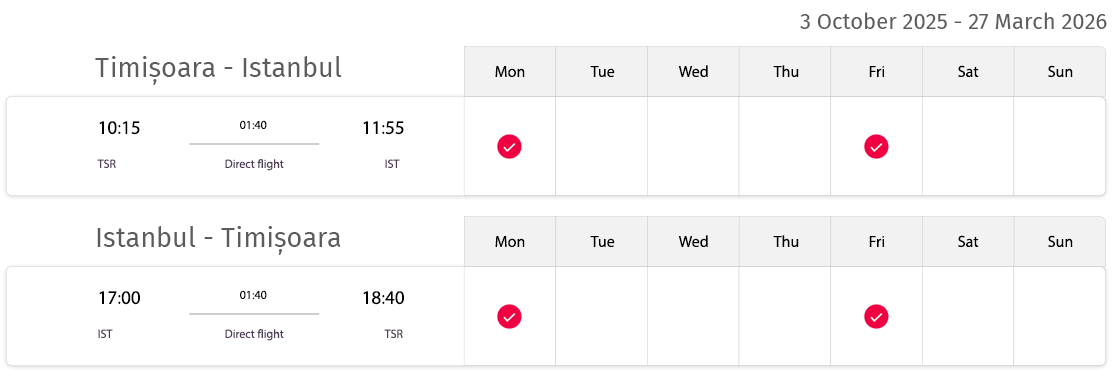Click Friday checkmark for Istanbul - Timișoara flight

tap(876, 317)
